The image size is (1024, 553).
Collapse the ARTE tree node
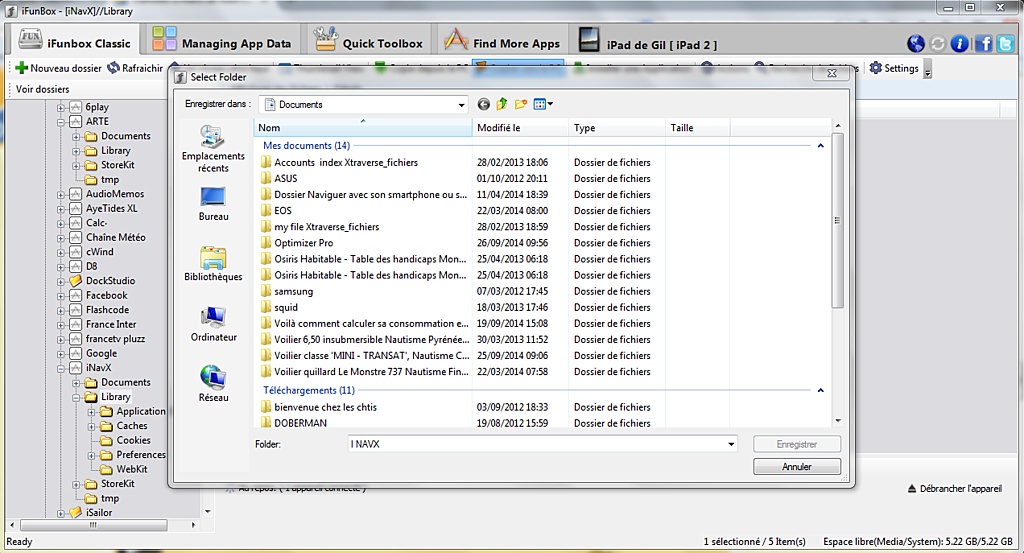[61, 122]
